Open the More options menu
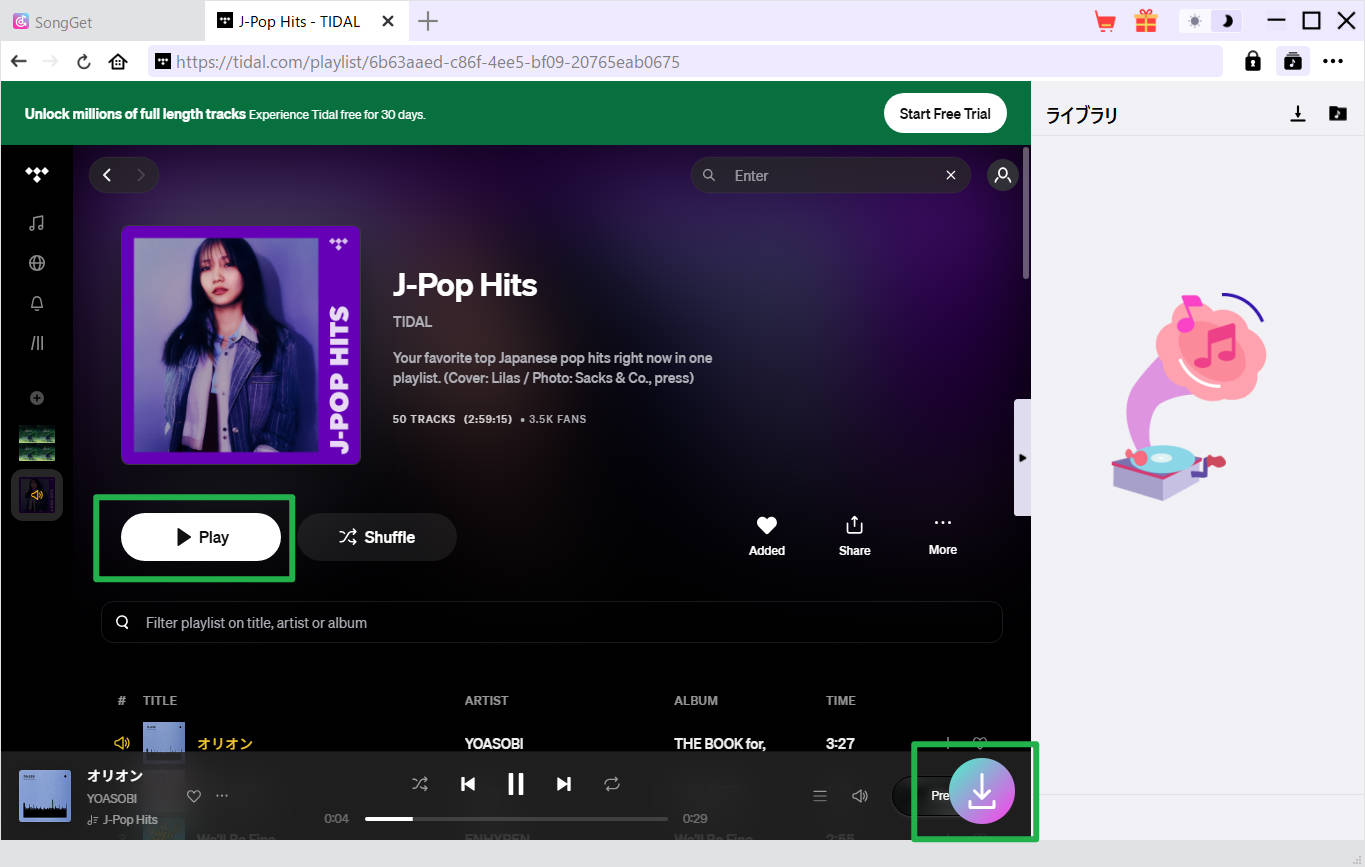The width and height of the screenshot is (1365, 867). coord(942,536)
